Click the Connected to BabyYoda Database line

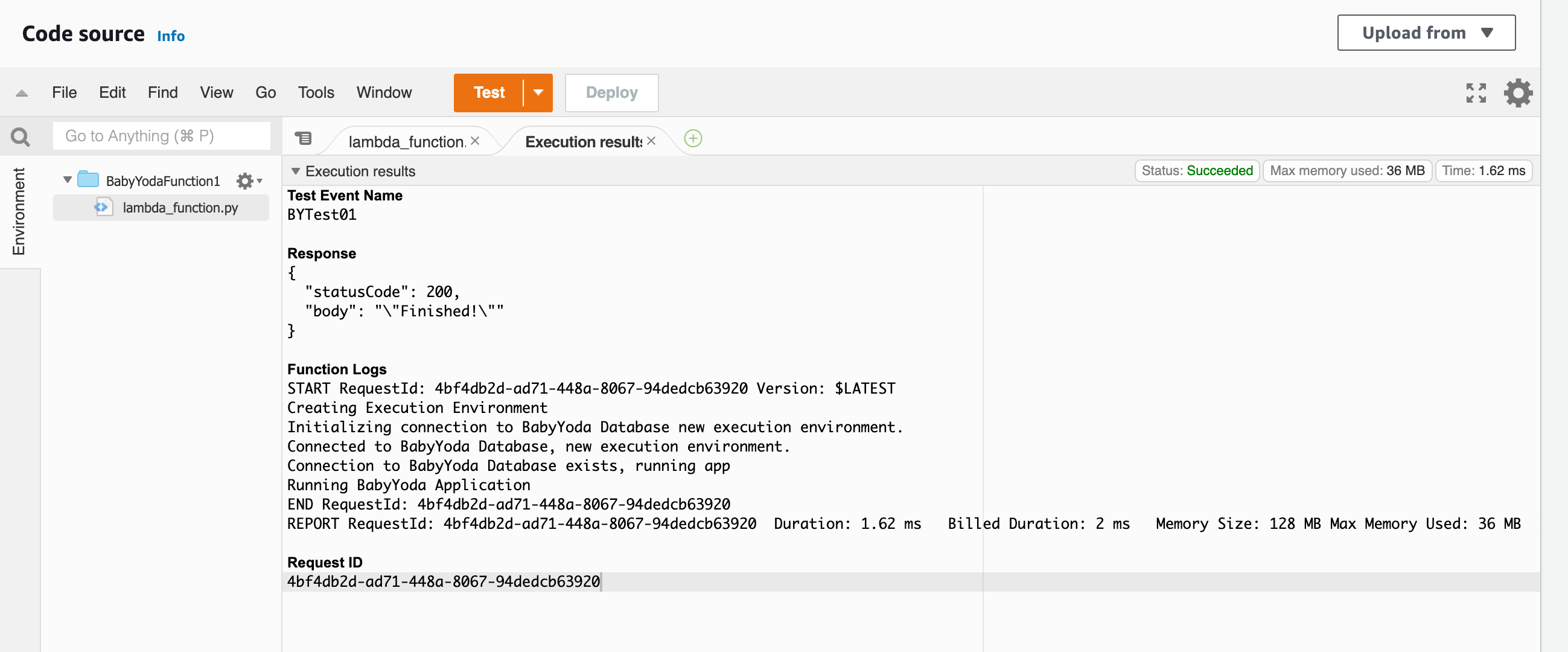(x=538, y=447)
